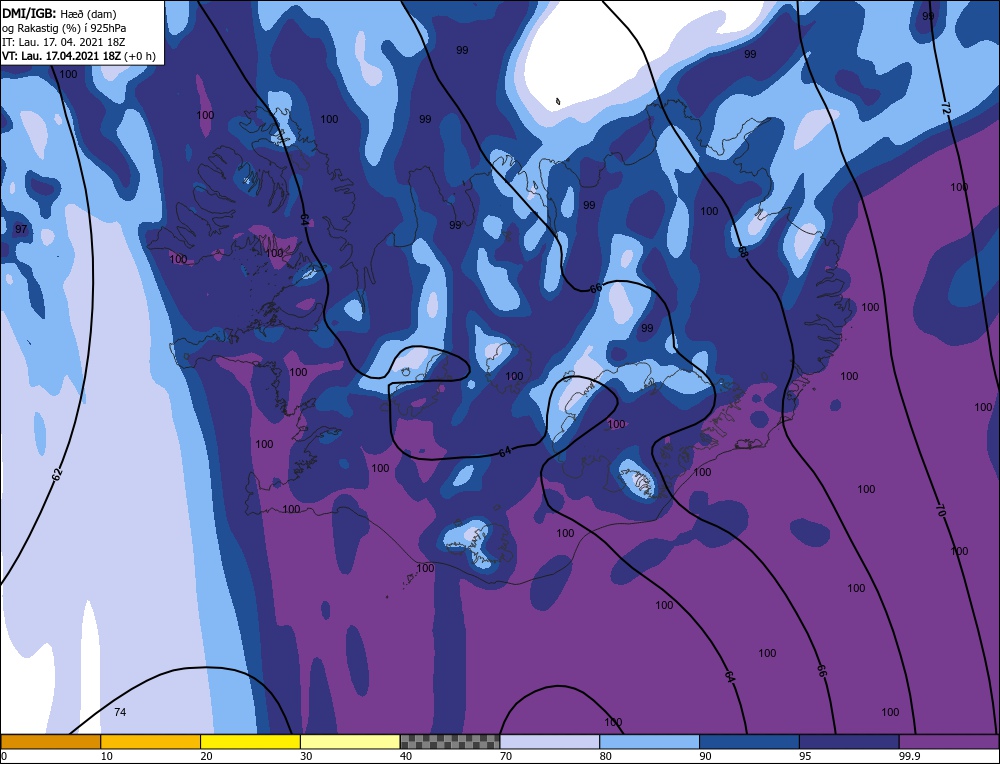The width and height of the screenshot is (1000, 764).
Task: Click the '68' contour label
Action: pos(742,251)
